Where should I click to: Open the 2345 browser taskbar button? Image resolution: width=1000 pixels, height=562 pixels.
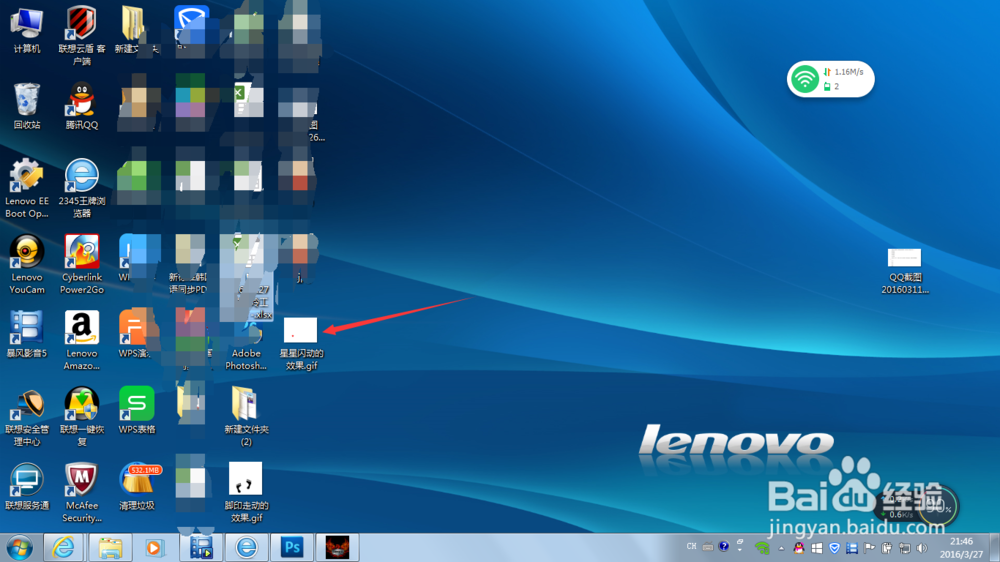246,548
